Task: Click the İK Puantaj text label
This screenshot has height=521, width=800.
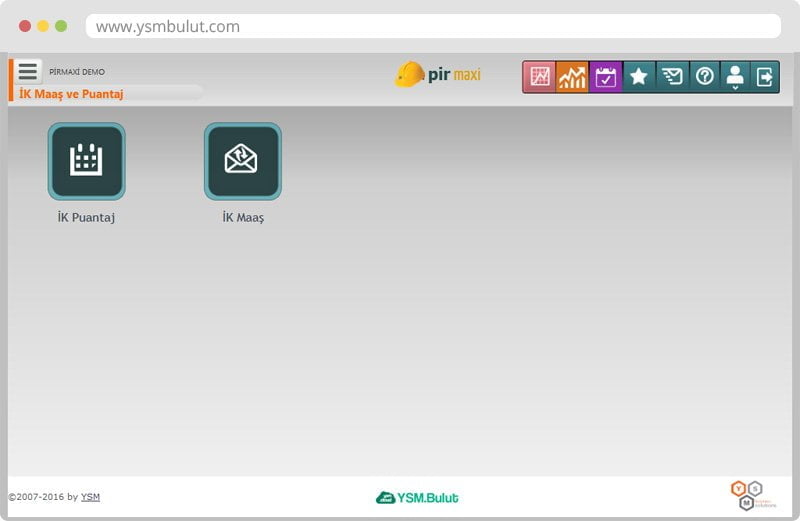Action: (86, 217)
